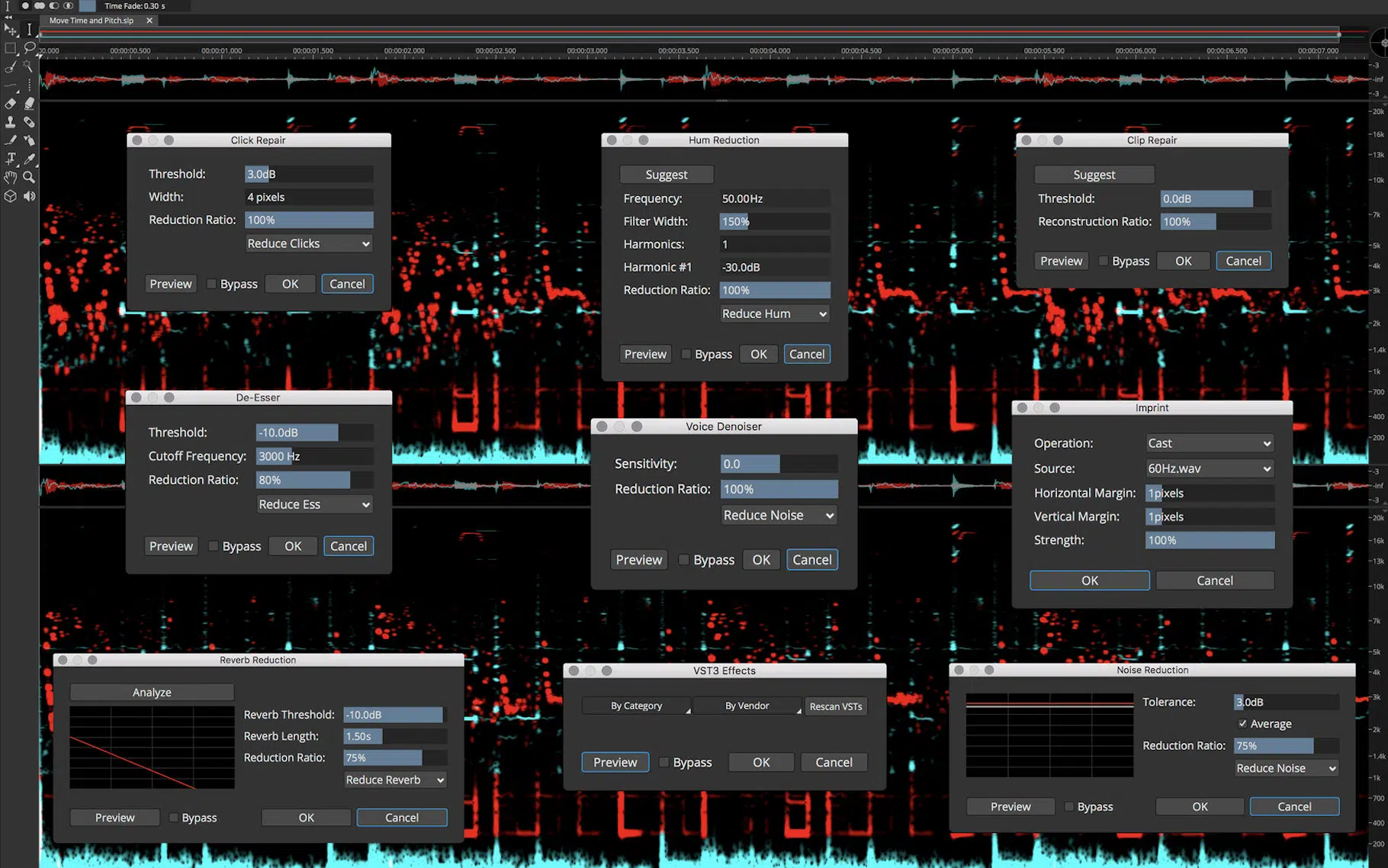Uncheck Average in Noise Reduction dialog
1388x868 pixels.
click(1242, 723)
